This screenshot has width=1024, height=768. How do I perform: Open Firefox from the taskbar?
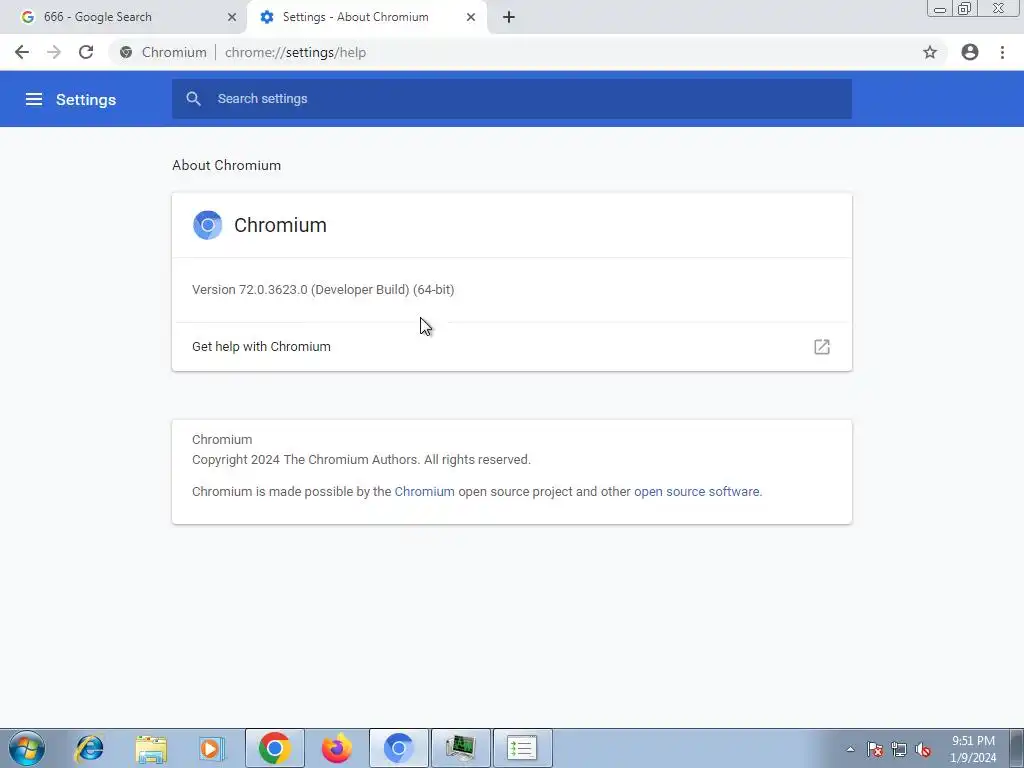point(337,748)
